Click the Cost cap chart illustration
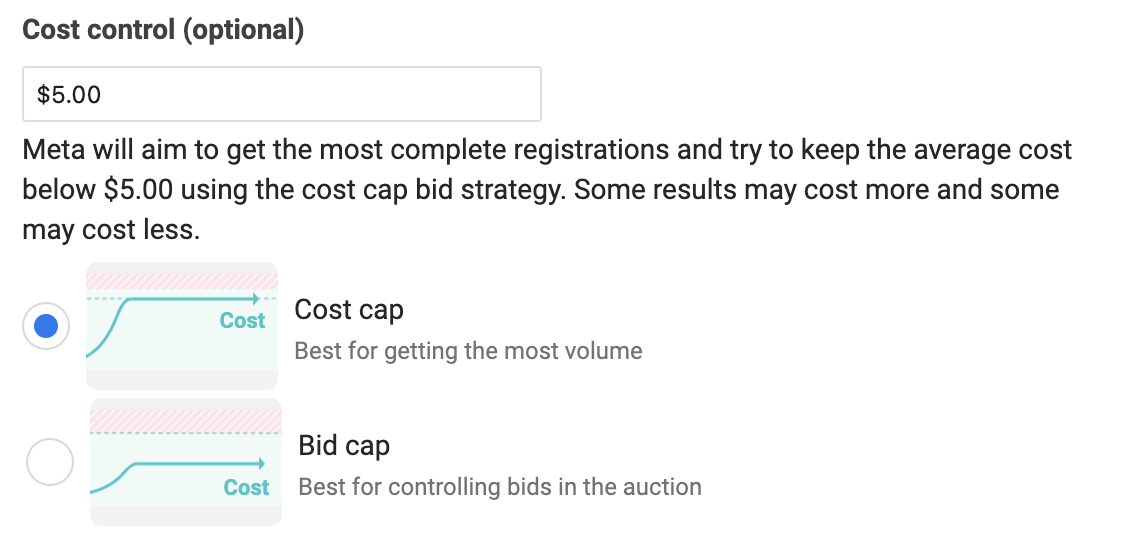 pos(182,326)
